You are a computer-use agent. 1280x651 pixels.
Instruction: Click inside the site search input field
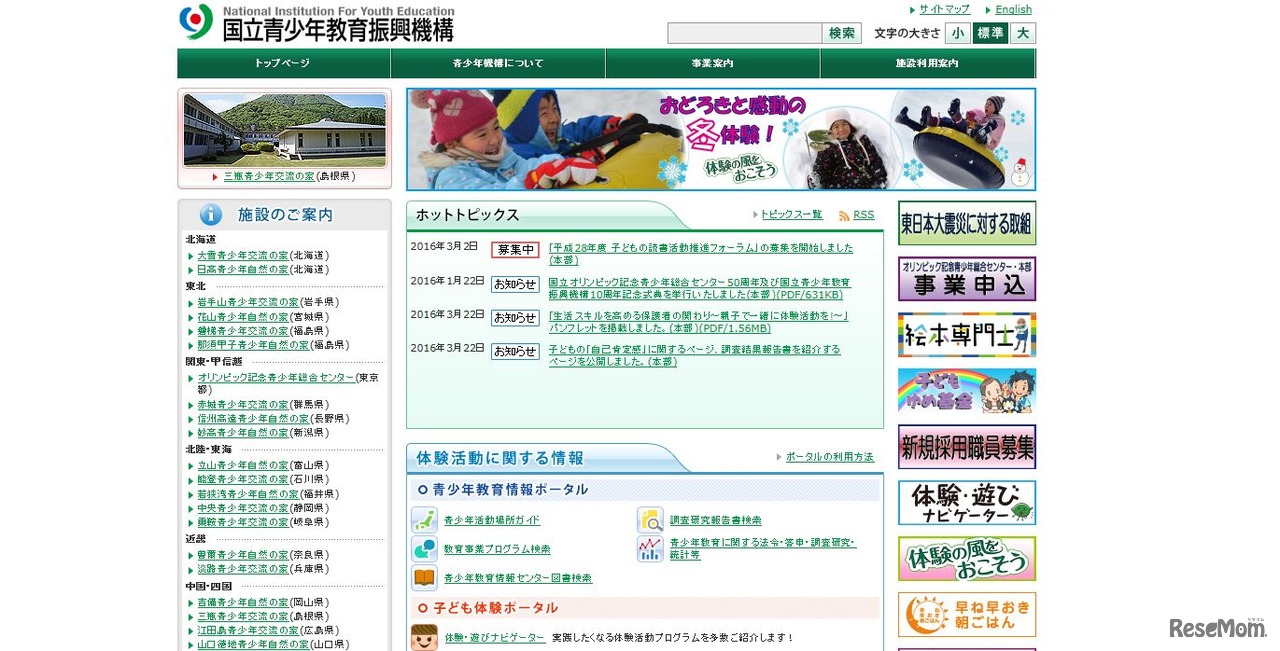click(745, 33)
